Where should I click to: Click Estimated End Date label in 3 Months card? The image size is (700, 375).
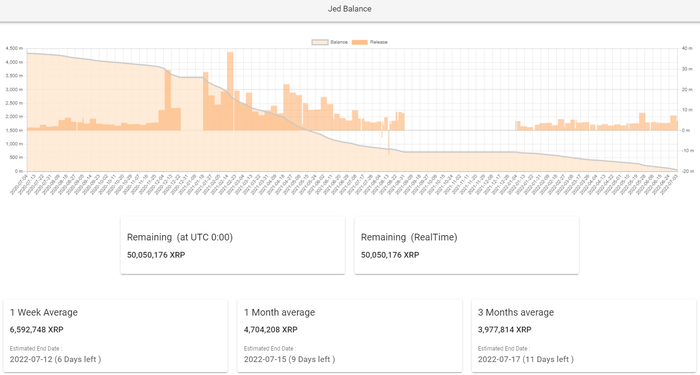pos(504,349)
